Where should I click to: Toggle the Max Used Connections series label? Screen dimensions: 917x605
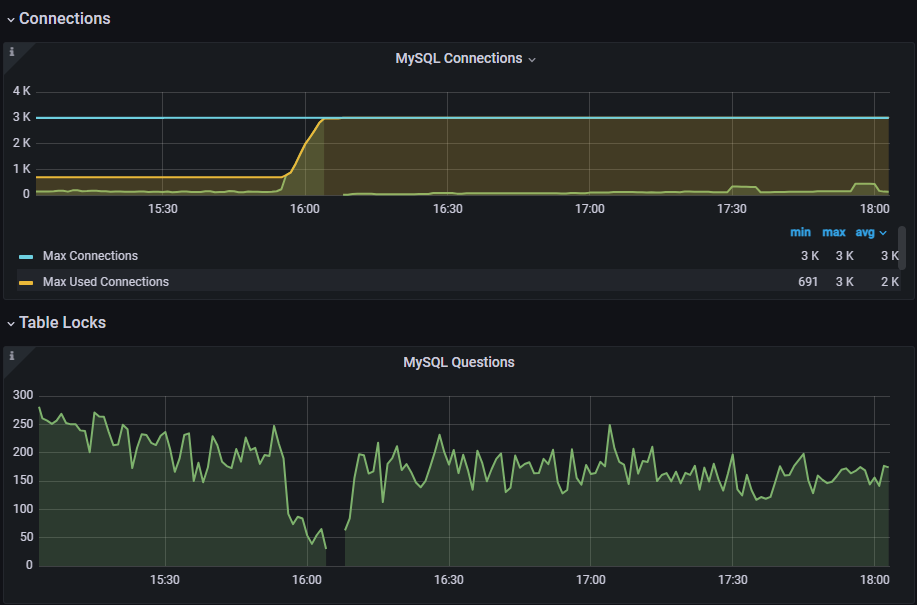point(105,282)
